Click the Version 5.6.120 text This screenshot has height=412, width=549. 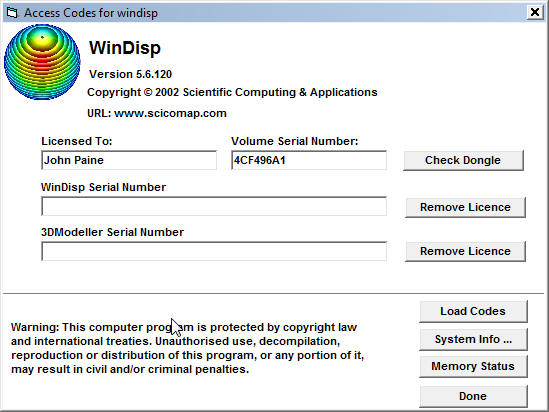(130, 74)
